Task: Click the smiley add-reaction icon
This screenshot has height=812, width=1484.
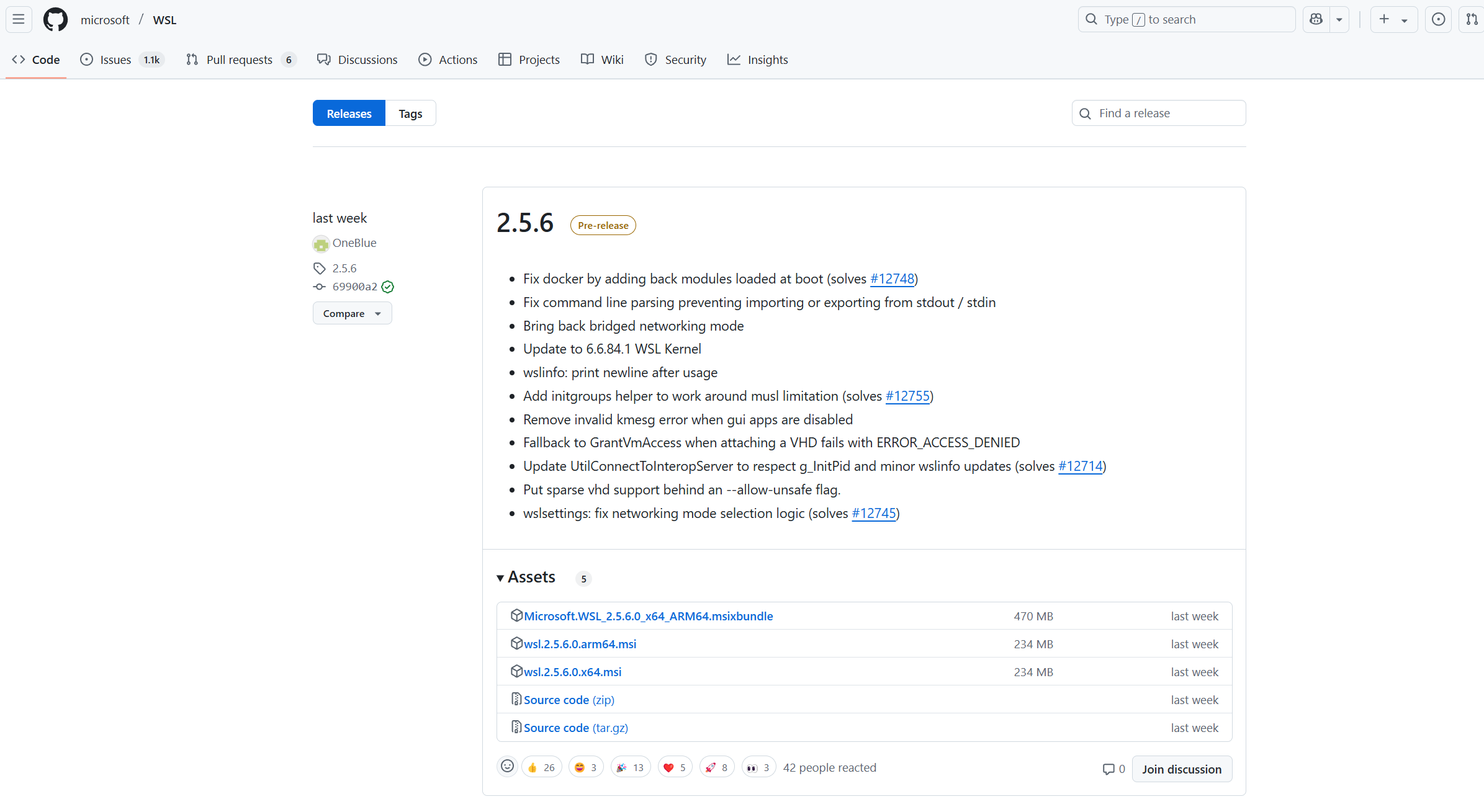Action: tap(507, 767)
